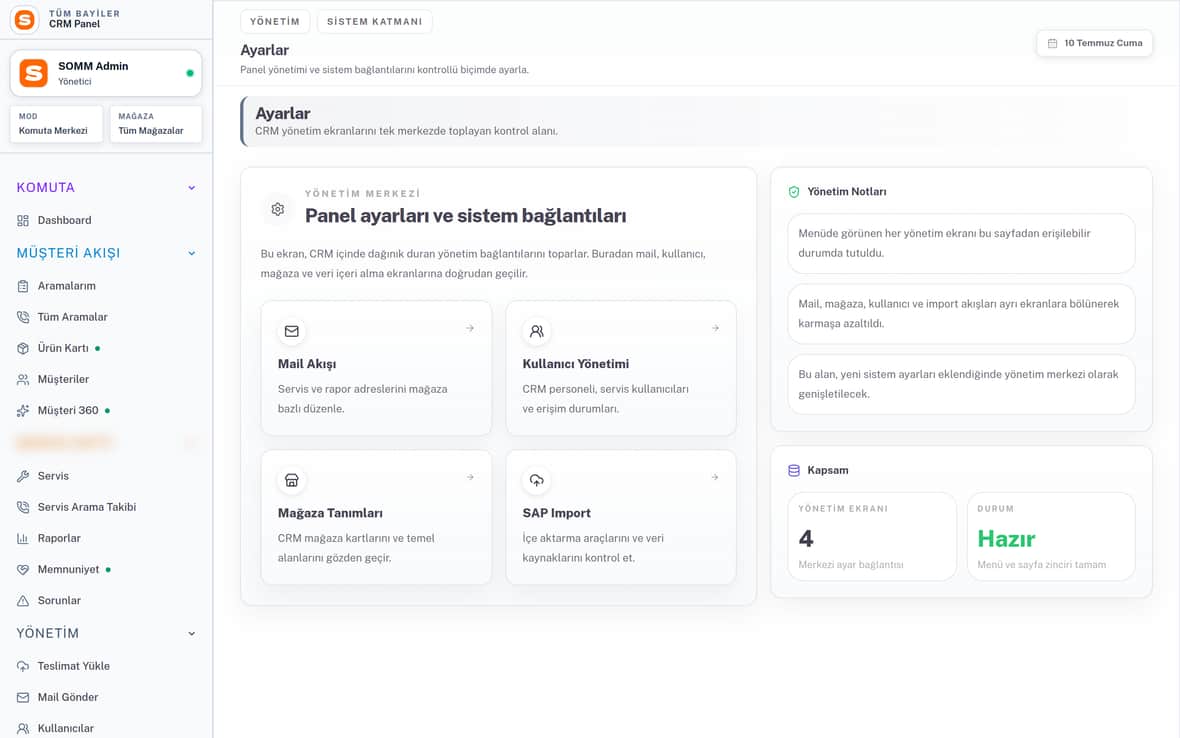This screenshot has height=738, width=1180.
Task: Click the store icon in Mağaza Tanımları card
Action: 291,480
